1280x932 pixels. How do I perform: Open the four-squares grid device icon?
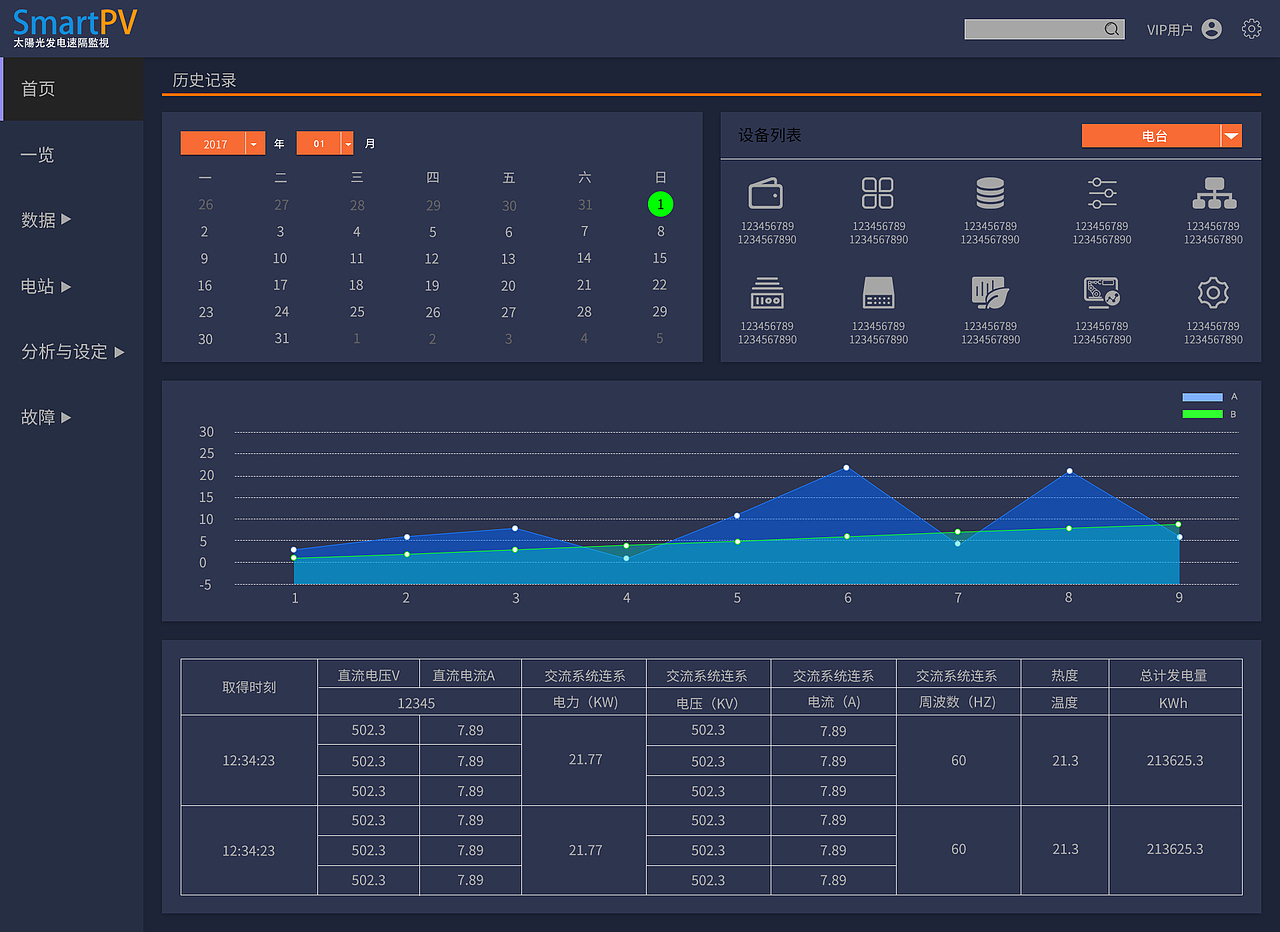click(x=878, y=193)
